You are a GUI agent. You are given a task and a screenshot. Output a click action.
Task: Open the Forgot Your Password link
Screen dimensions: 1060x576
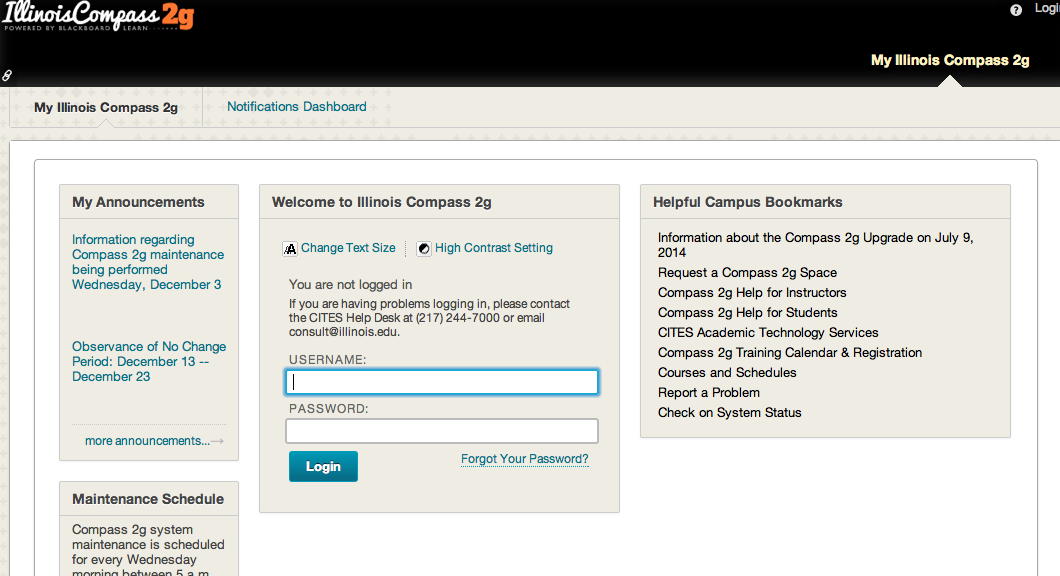point(524,459)
